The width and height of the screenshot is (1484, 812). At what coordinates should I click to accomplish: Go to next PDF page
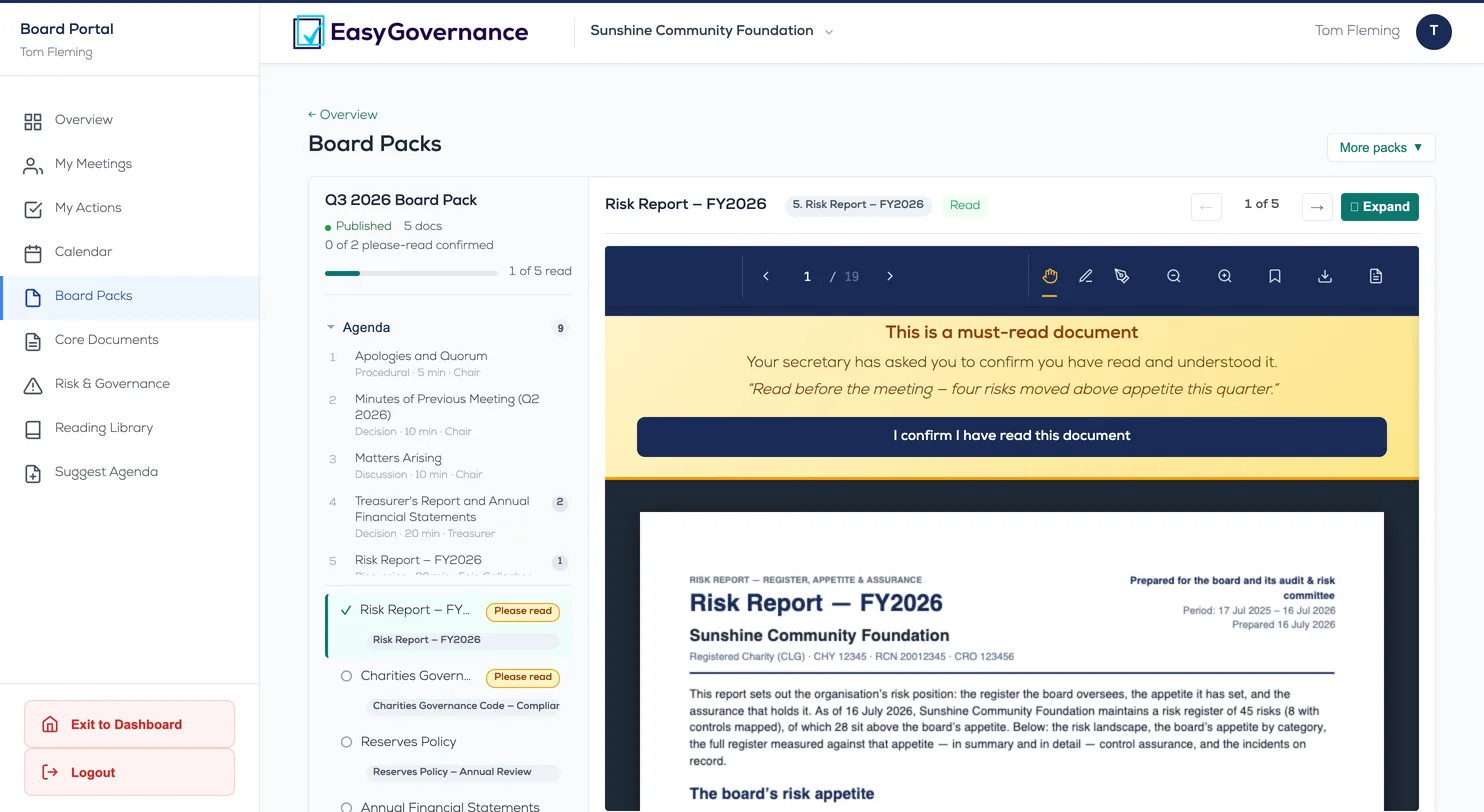click(x=890, y=276)
